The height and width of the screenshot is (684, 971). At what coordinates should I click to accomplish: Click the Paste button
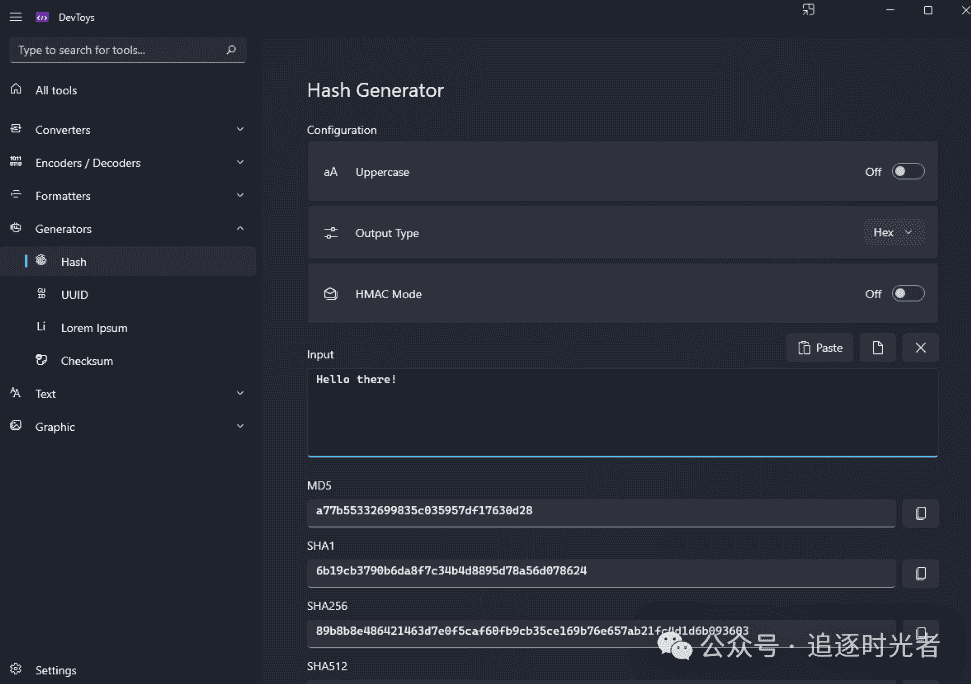820,348
